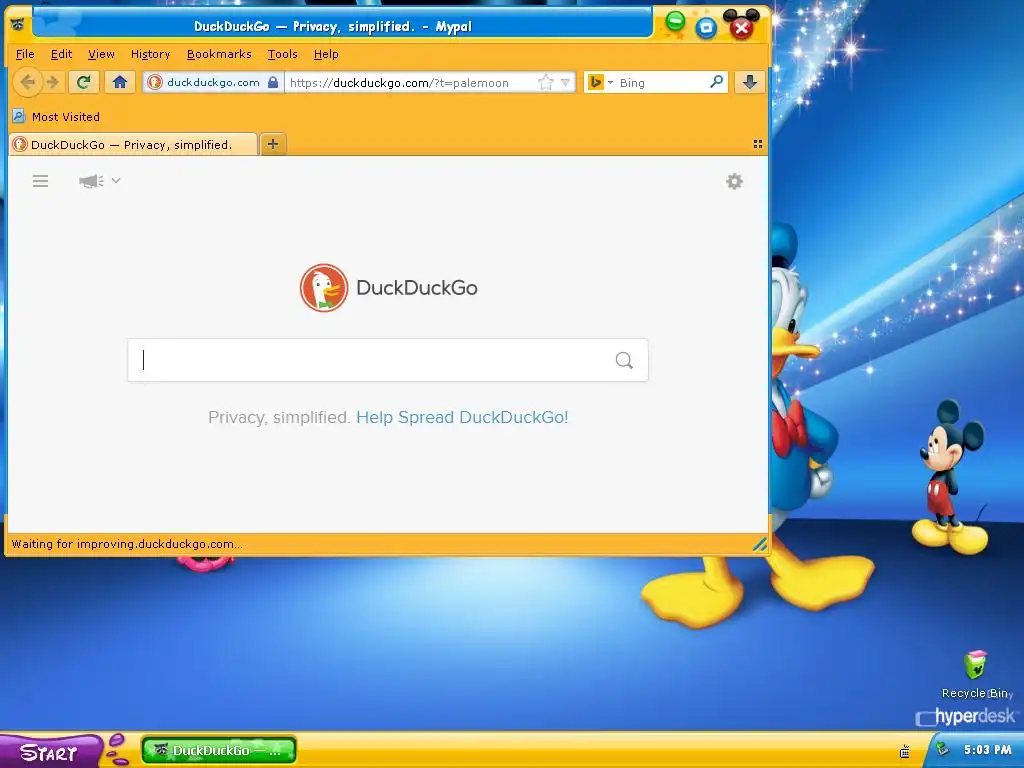Image resolution: width=1024 pixels, height=768 pixels.
Task: Open the Edit menu
Action: (x=61, y=54)
